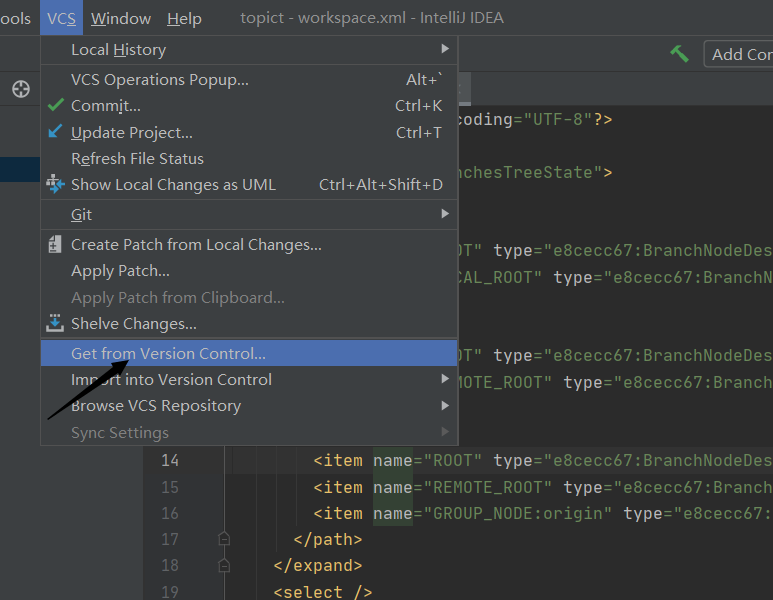This screenshot has height=600, width=773.
Task: Click the Show Local Changes UML icon
Action: point(55,185)
